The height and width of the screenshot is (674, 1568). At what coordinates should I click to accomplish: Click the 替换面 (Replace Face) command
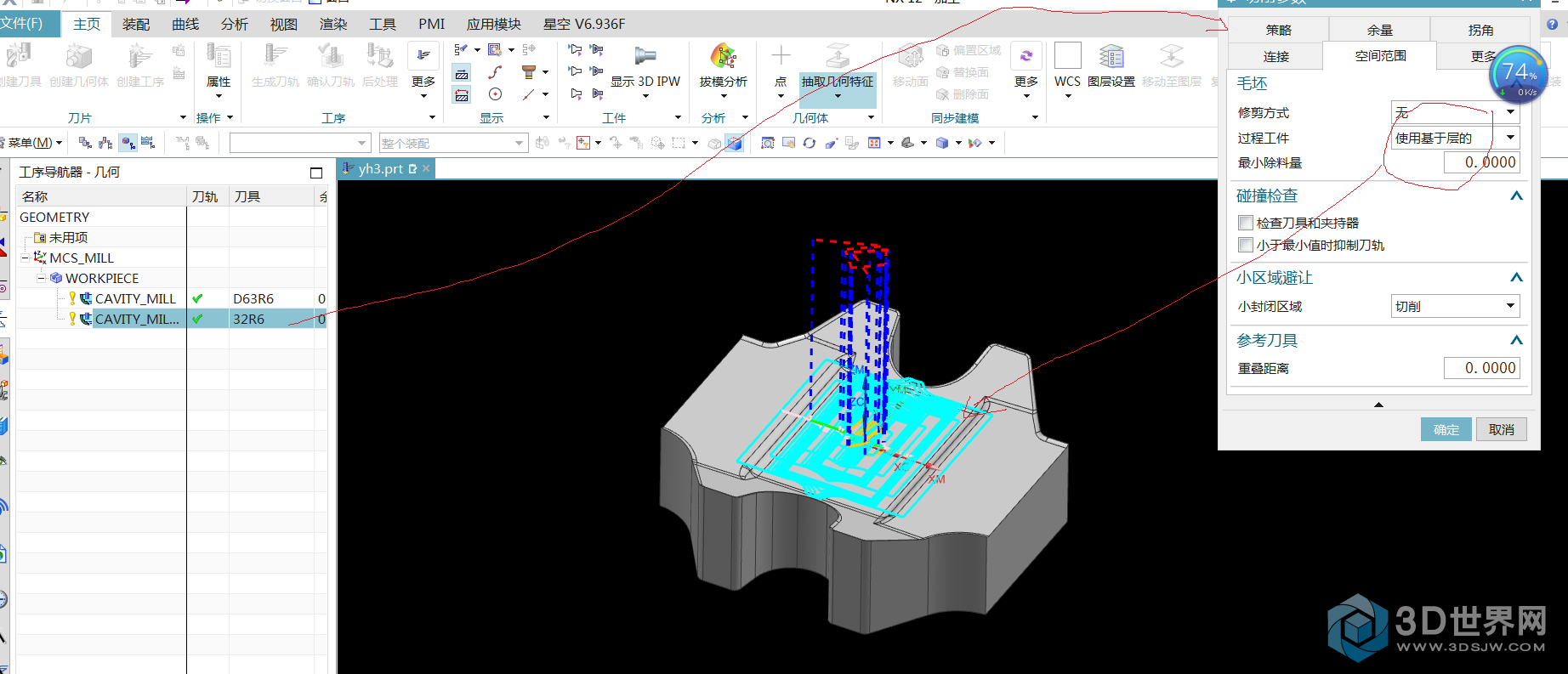pos(962,72)
